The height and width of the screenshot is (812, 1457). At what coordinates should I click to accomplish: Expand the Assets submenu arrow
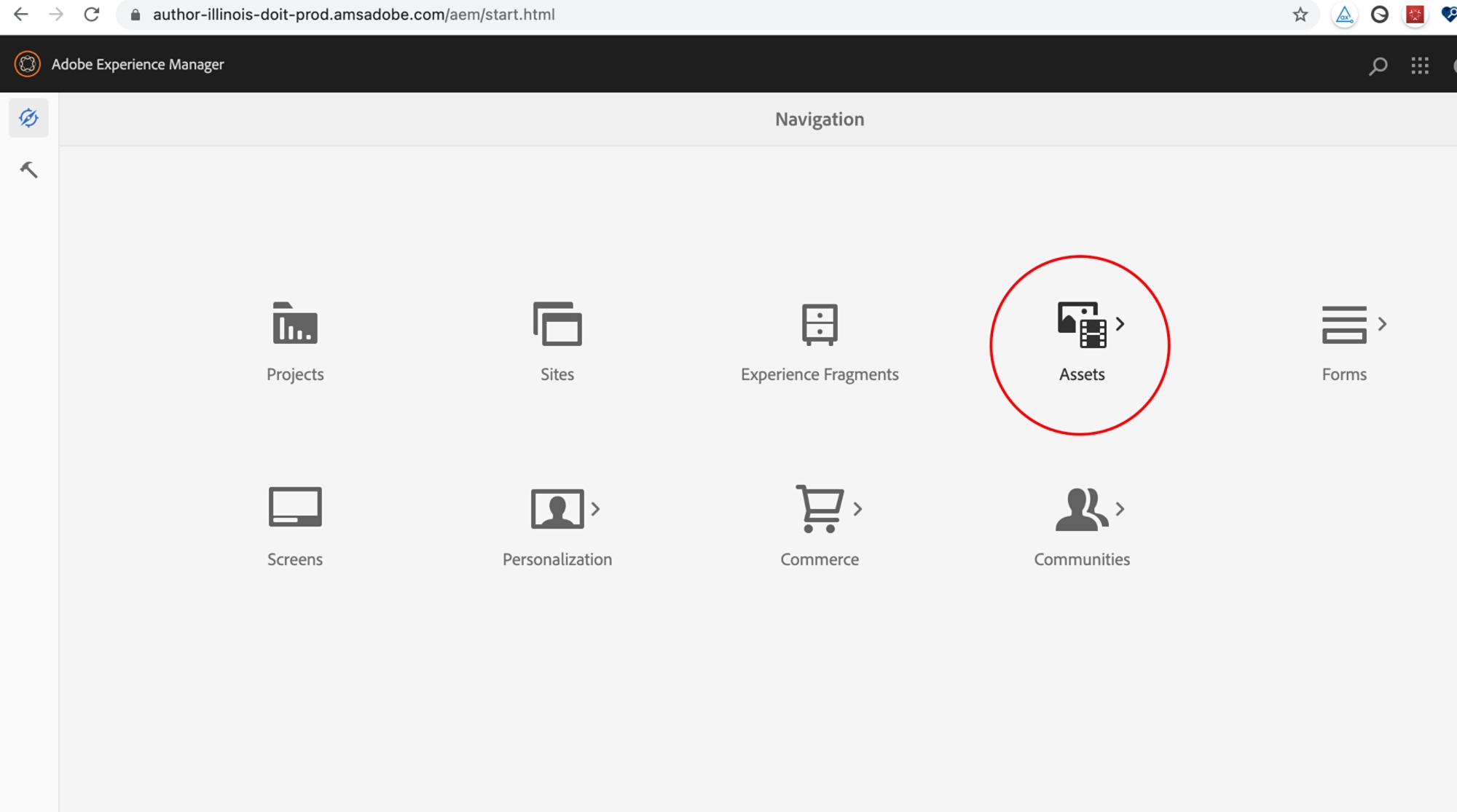point(1121,324)
